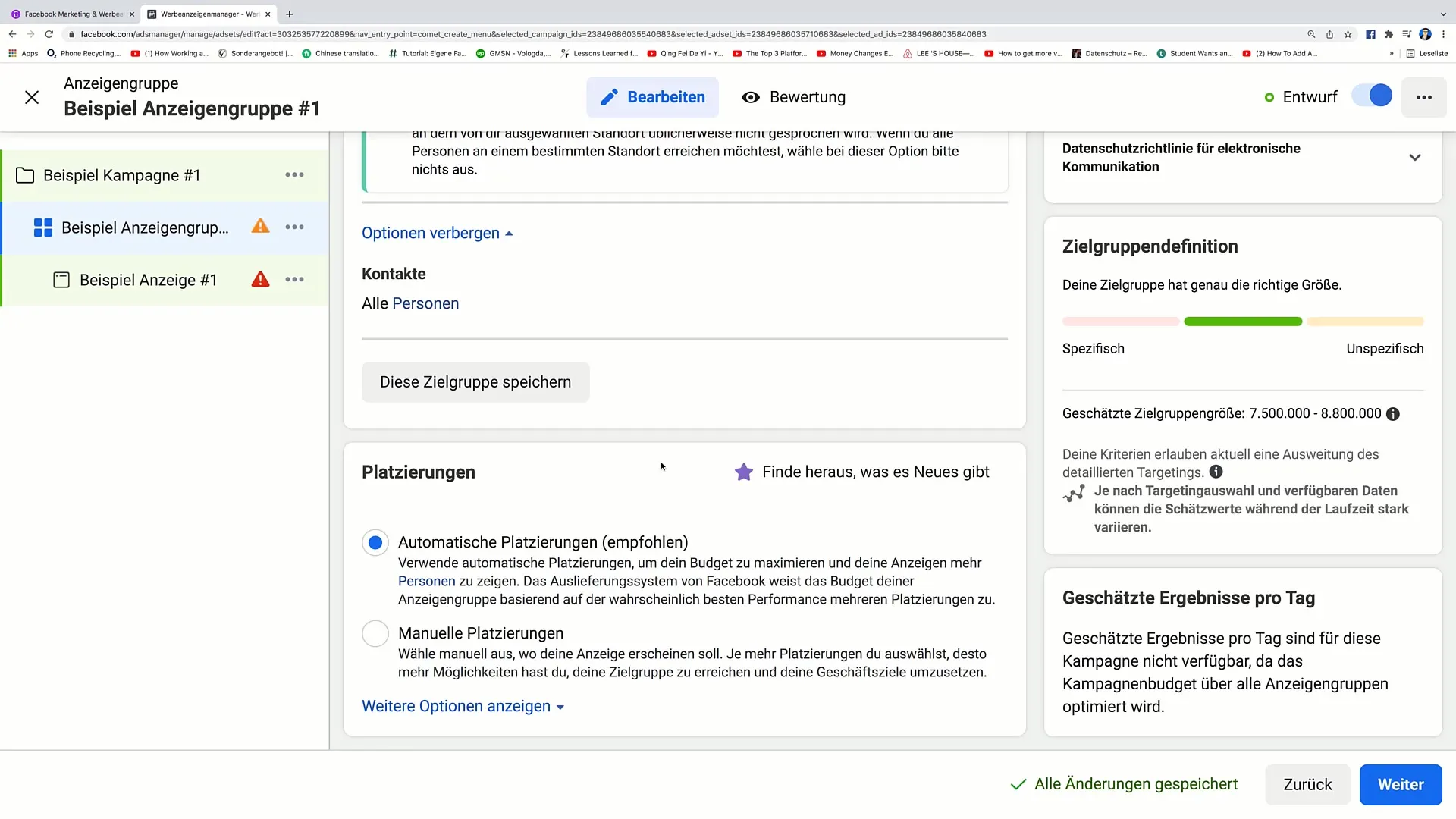Screen dimensions: 1456x819
Task: Collapse Optionen verberben section
Action: pyautogui.click(x=437, y=232)
